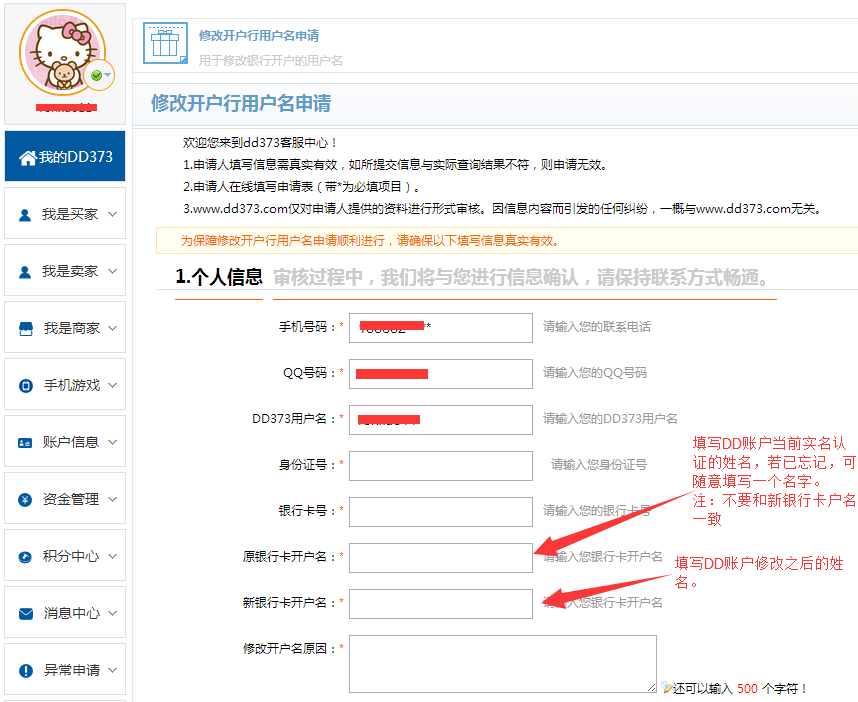
Task: Expand the 我是卖家 chevron
Action: pyautogui.click(x=112, y=271)
